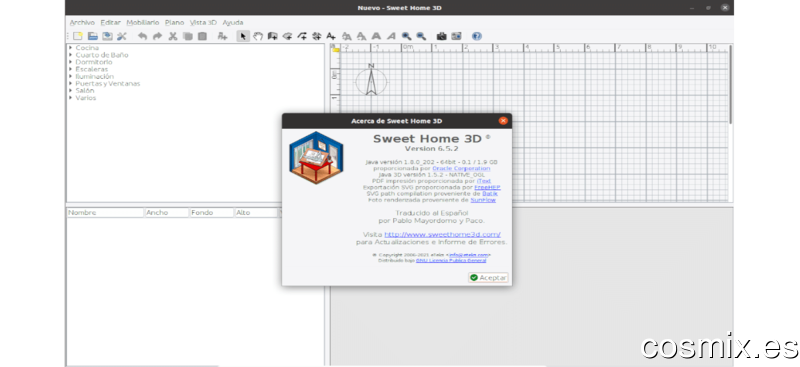Choose the Create walls tool

[x=272, y=36]
